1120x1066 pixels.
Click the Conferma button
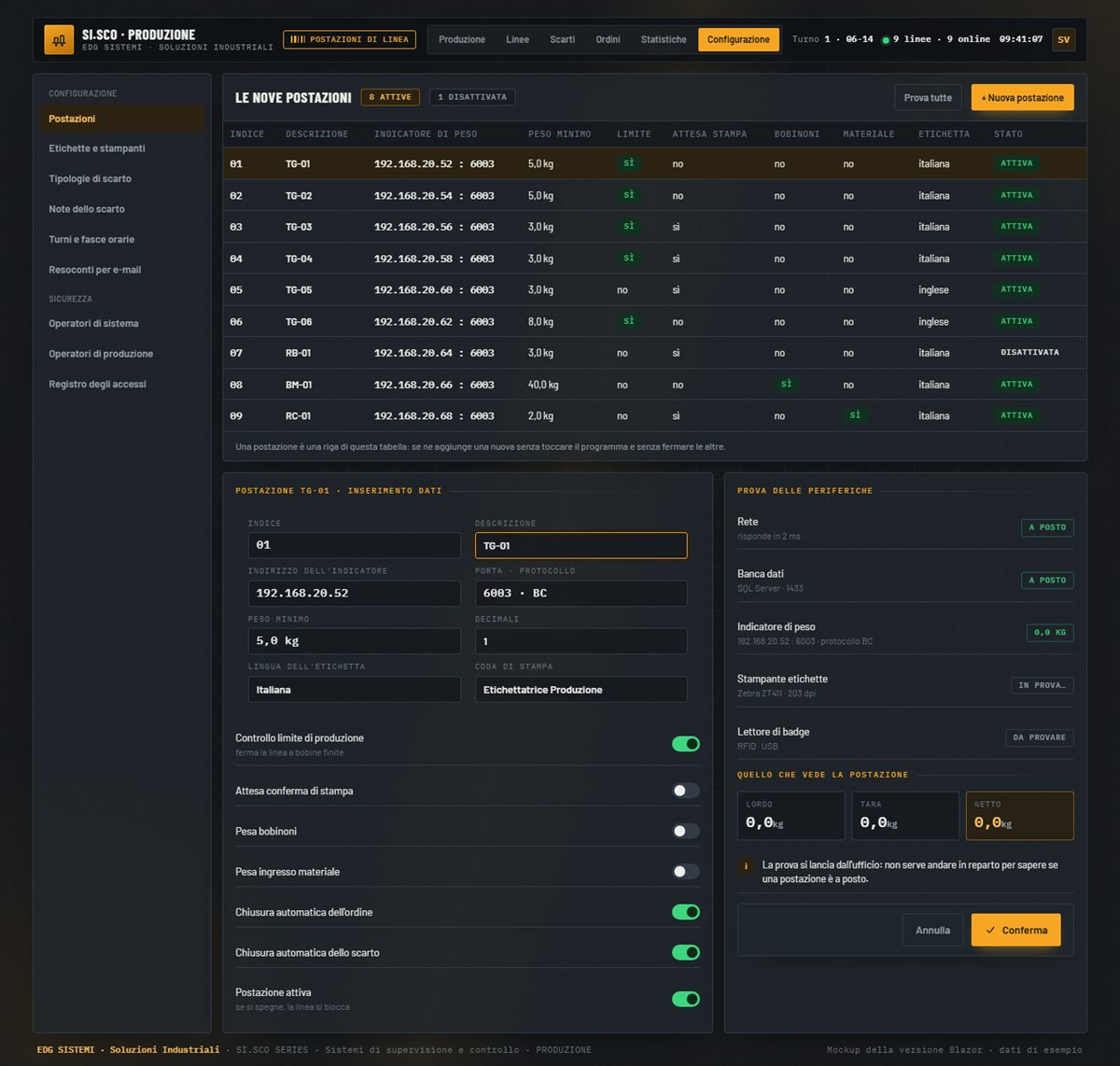click(1015, 930)
